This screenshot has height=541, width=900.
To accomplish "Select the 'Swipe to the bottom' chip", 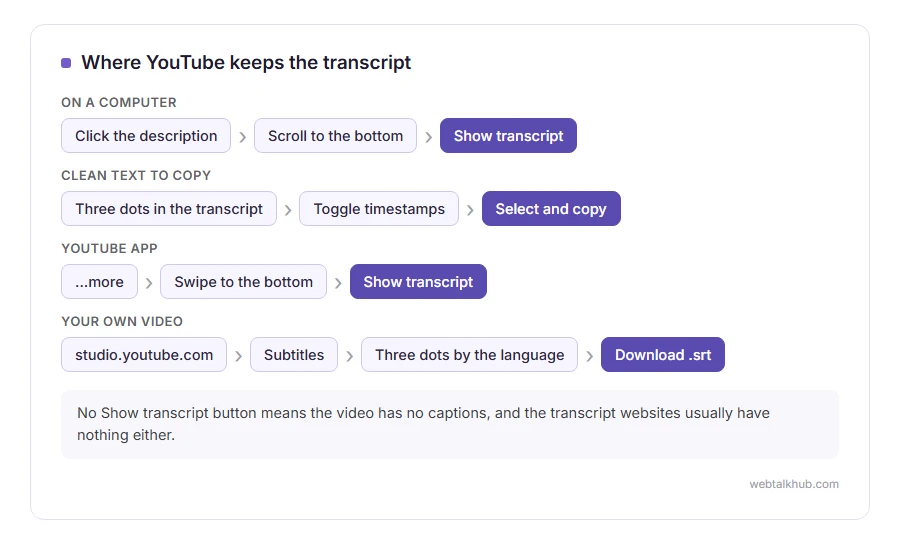I will click(x=243, y=281).
